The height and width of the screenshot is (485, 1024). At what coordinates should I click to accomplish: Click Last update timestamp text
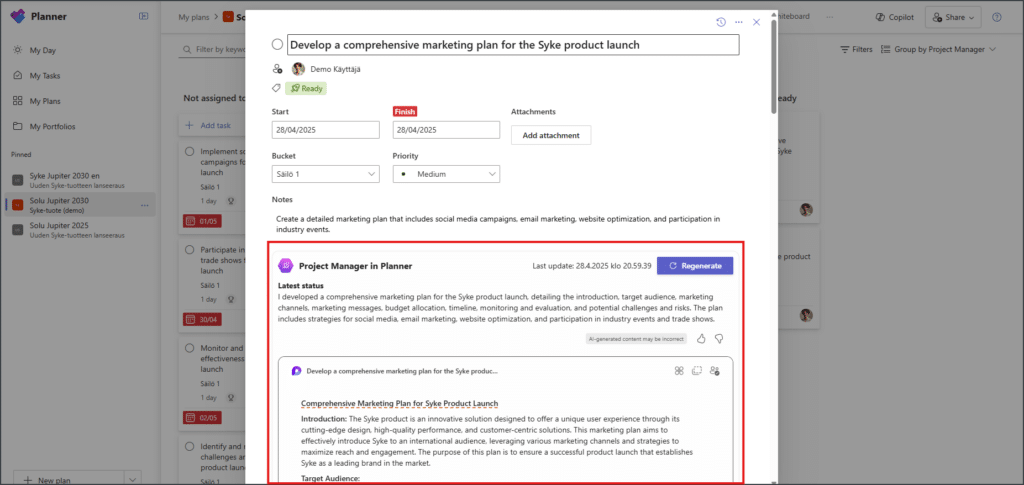tap(592, 266)
